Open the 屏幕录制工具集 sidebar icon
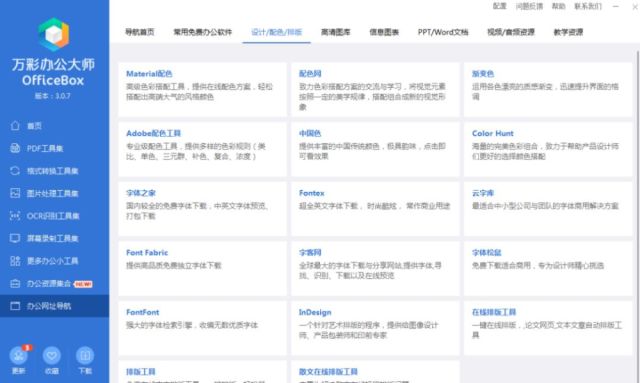Viewport: 640px width, 383px height. point(15,238)
